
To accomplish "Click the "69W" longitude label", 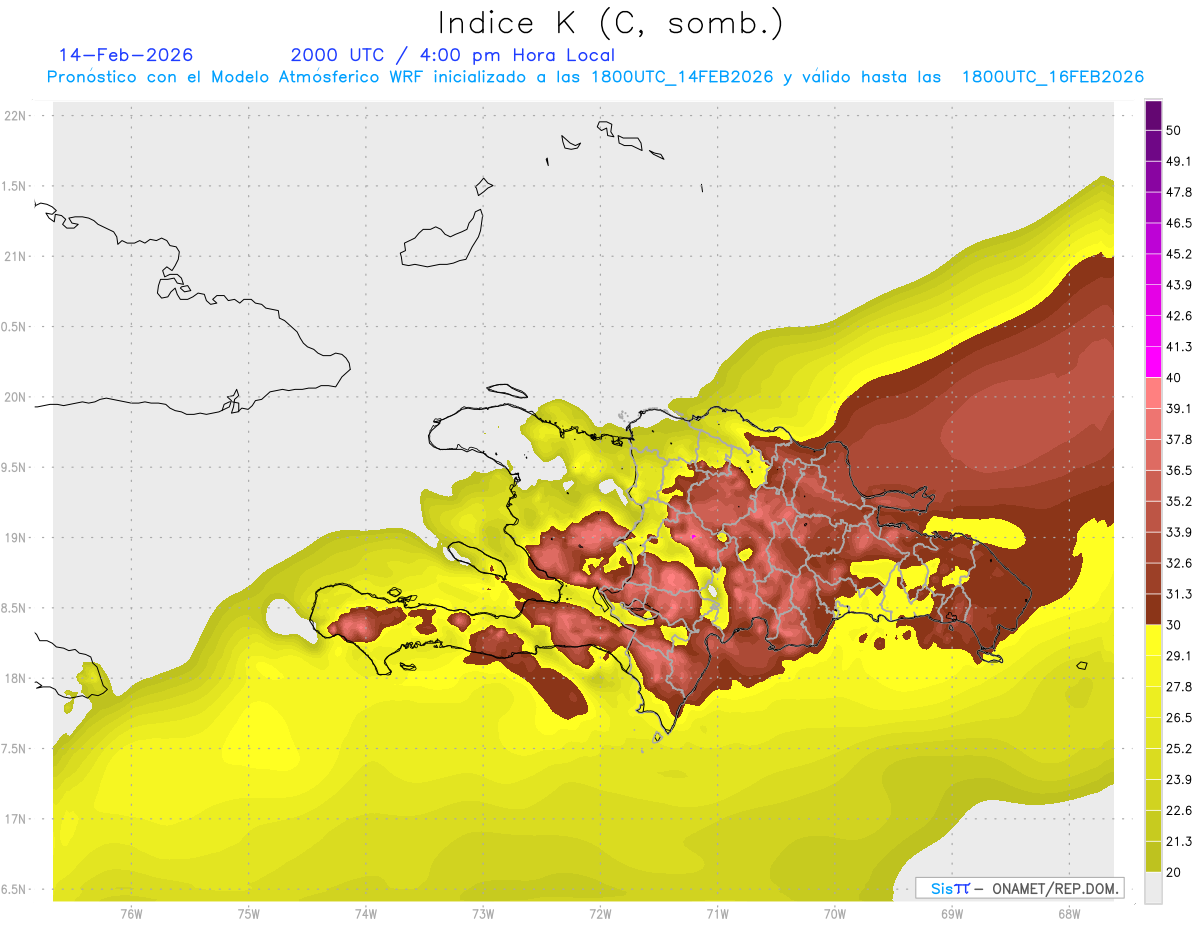I will [952, 914].
